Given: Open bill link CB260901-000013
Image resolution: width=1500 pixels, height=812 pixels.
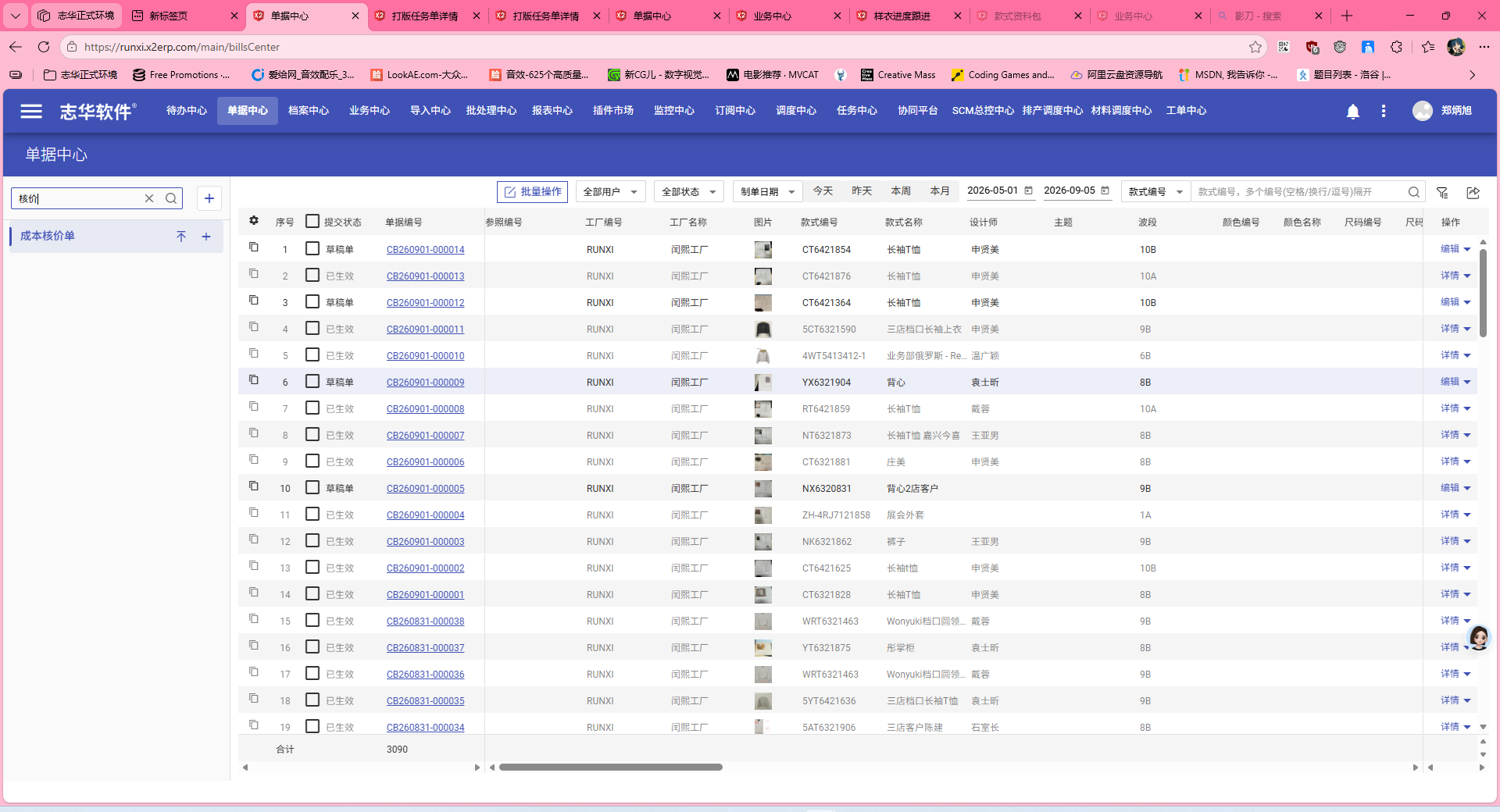Looking at the screenshot, I should point(426,276).
